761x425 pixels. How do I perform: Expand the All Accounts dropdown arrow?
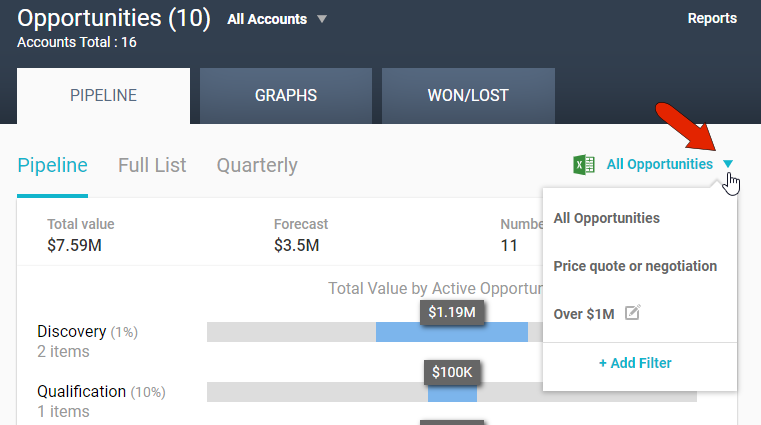[x=321, y=19]
